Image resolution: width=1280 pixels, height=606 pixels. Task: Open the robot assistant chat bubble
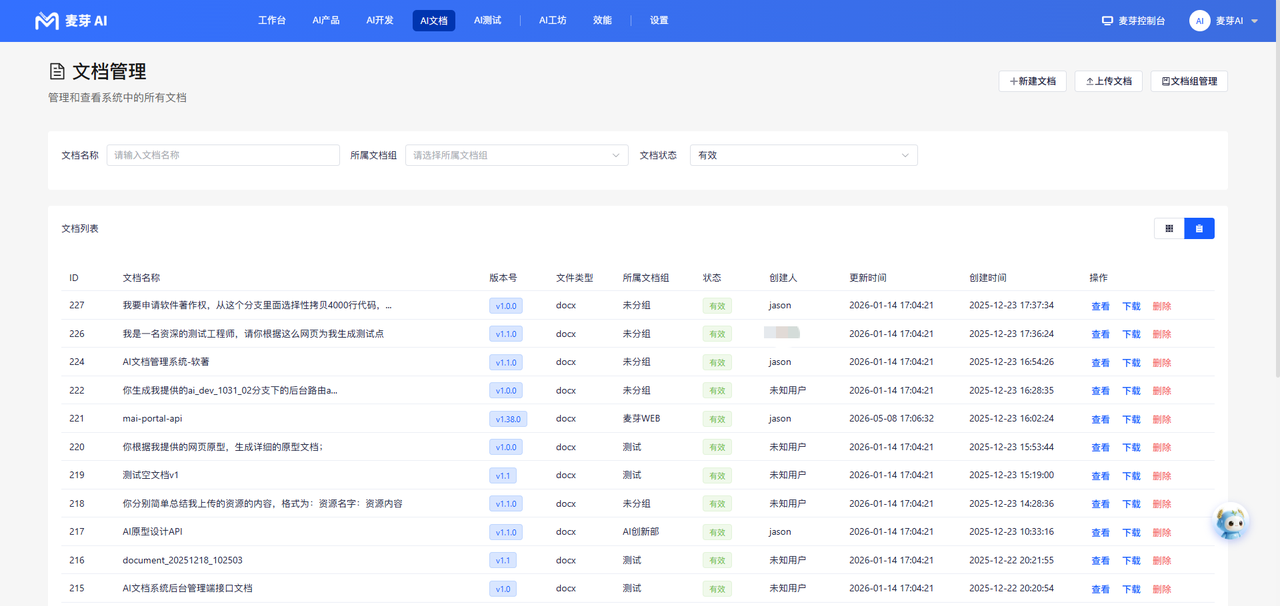(x=1232, y=522)
